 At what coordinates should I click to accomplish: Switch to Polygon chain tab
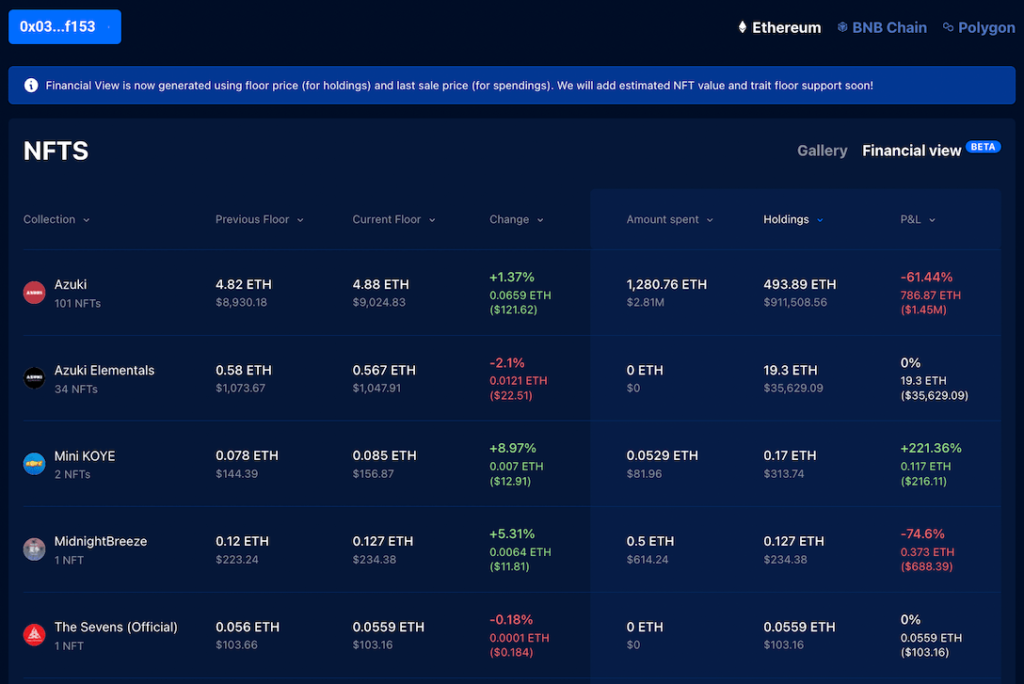(979, 27)
